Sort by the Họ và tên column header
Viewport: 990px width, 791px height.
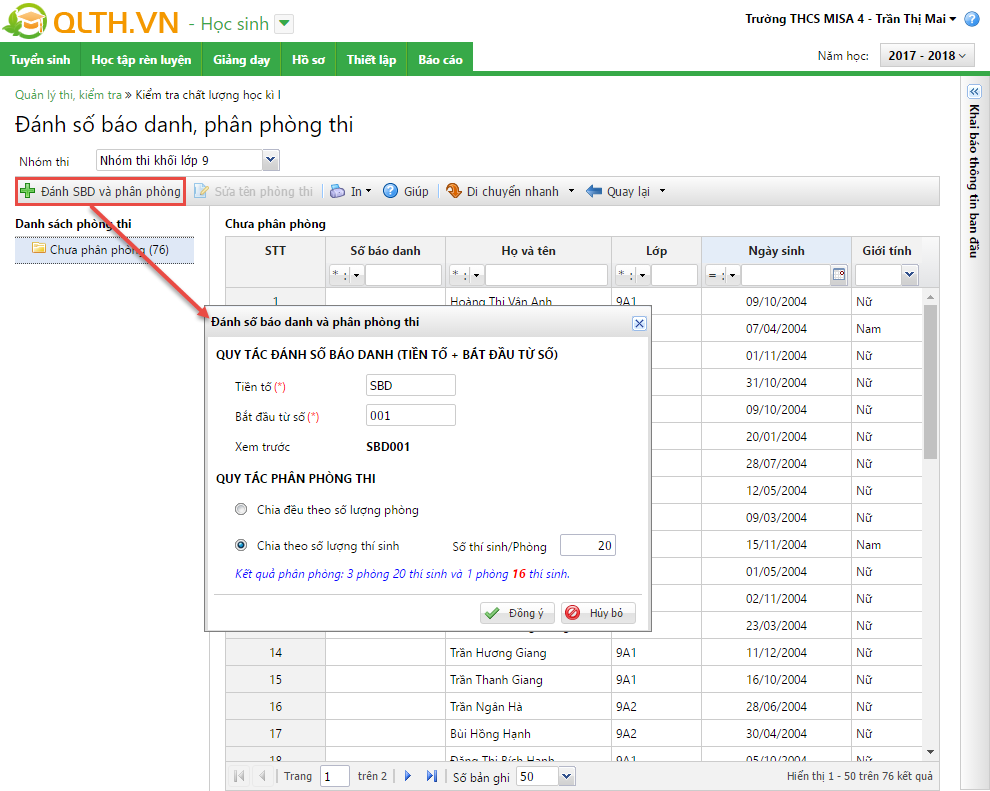528,251
